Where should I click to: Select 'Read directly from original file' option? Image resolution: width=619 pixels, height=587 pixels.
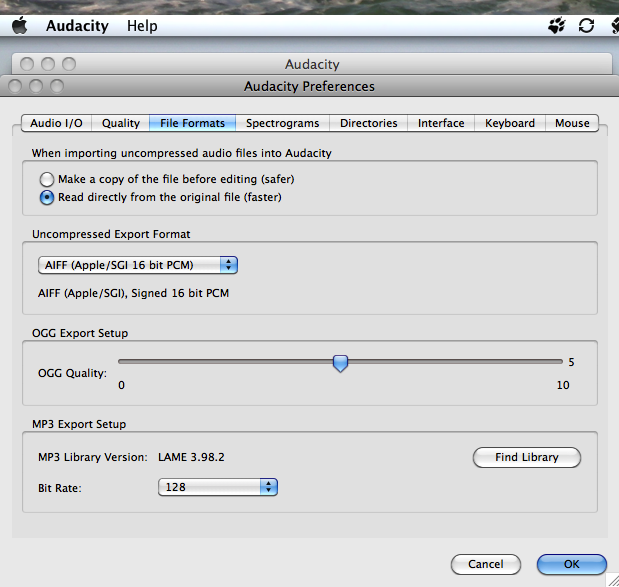pyautogui.click(x=47, y=197)
